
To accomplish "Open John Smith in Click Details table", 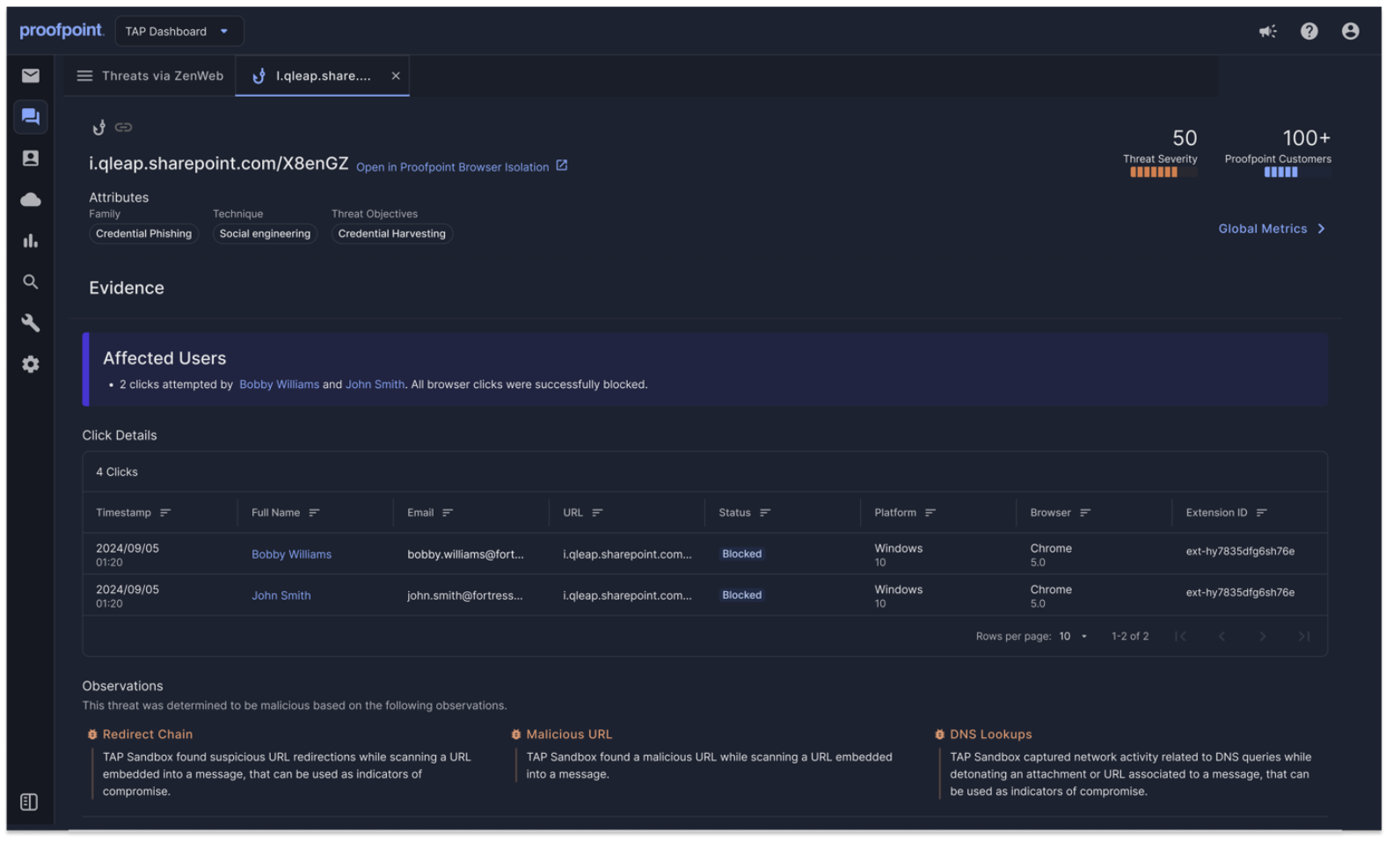I will (x=281, y=596).
